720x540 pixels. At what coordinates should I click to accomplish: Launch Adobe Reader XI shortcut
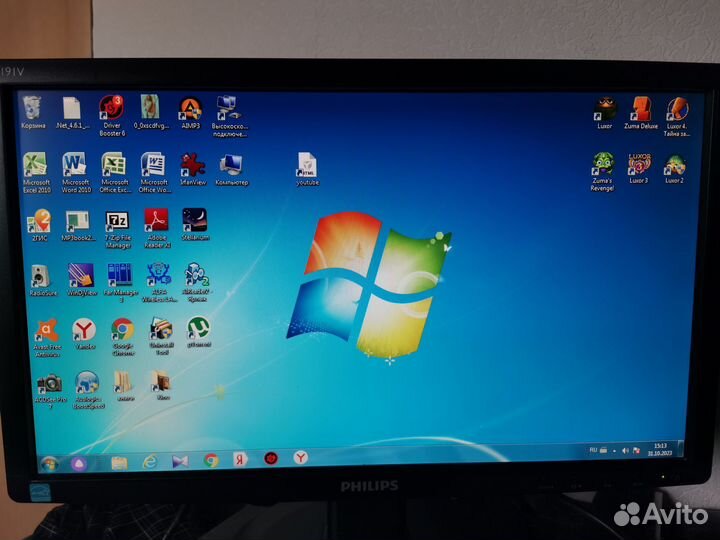click(157, 229)
